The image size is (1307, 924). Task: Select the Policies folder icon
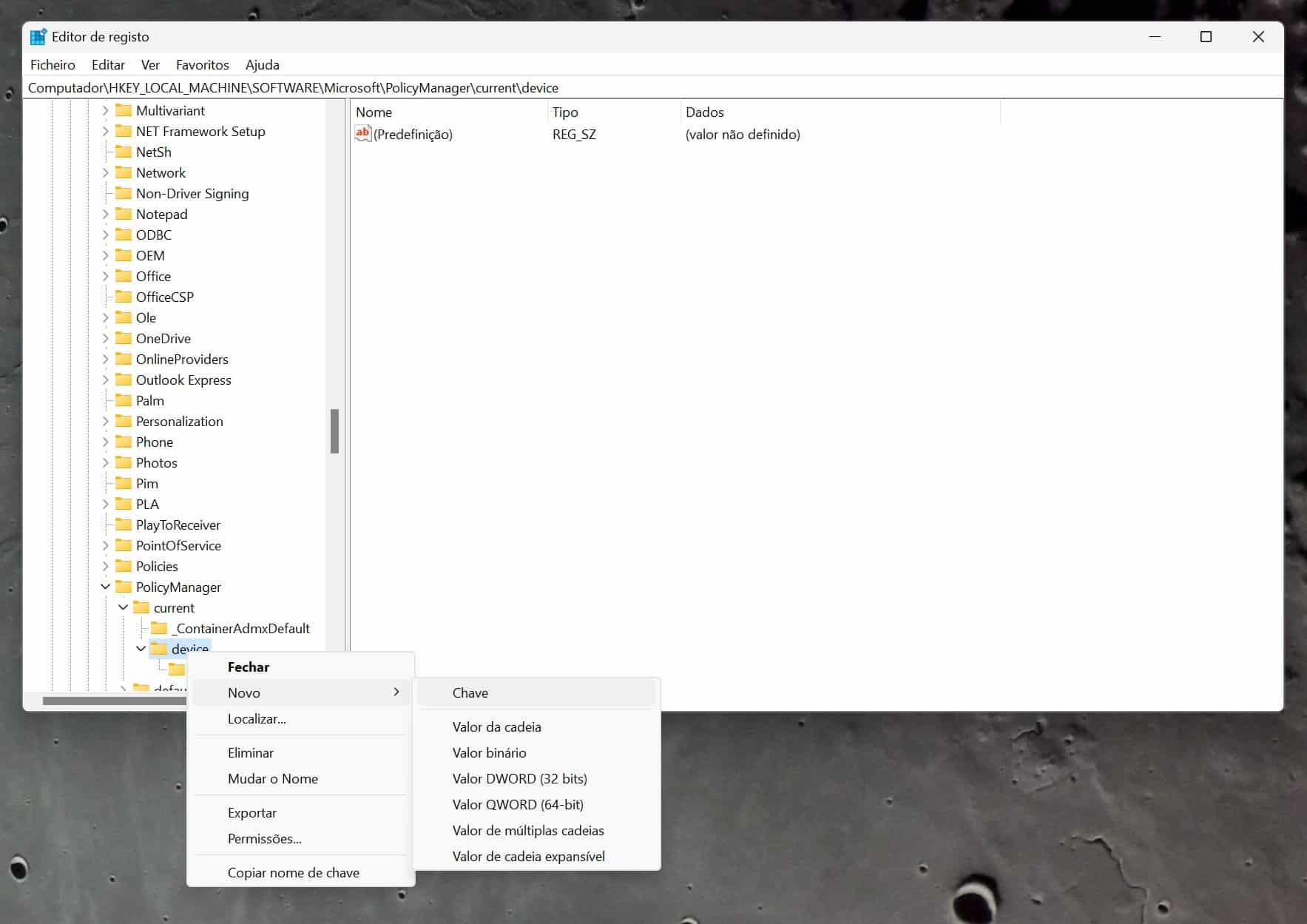coord(124,566)
